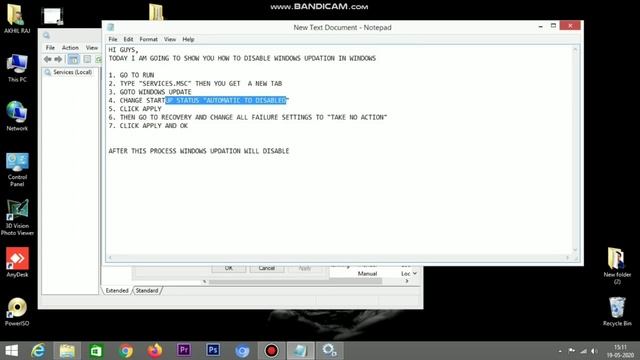Open the Windows Start button
The image size is (640, 360).
point(12,351)
